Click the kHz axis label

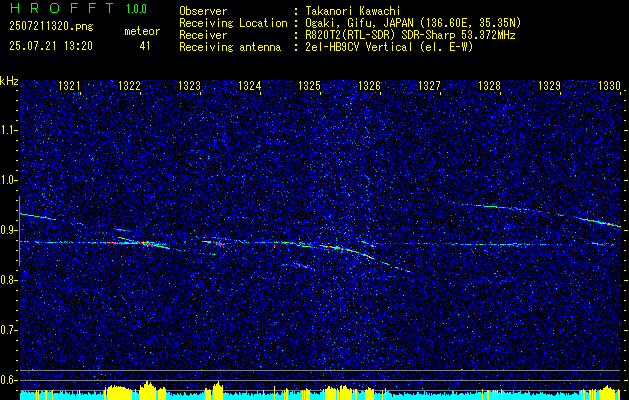click(9, 81)
